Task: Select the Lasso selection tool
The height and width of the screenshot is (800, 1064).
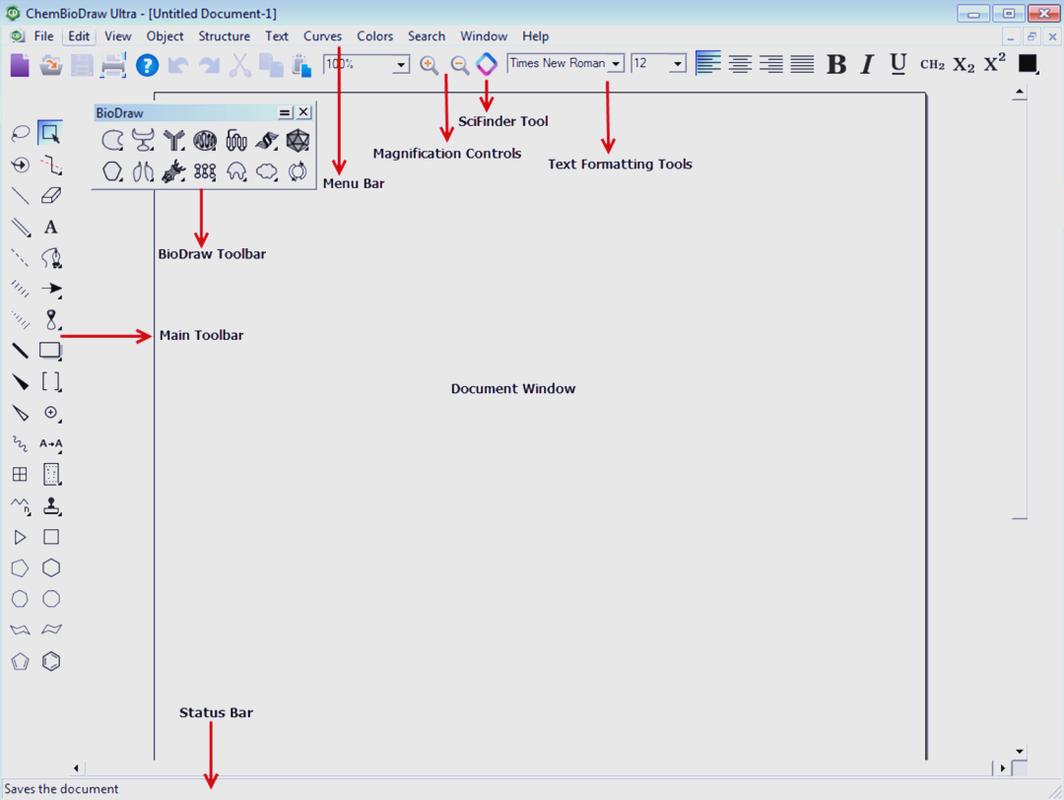Action: [20, 132]
